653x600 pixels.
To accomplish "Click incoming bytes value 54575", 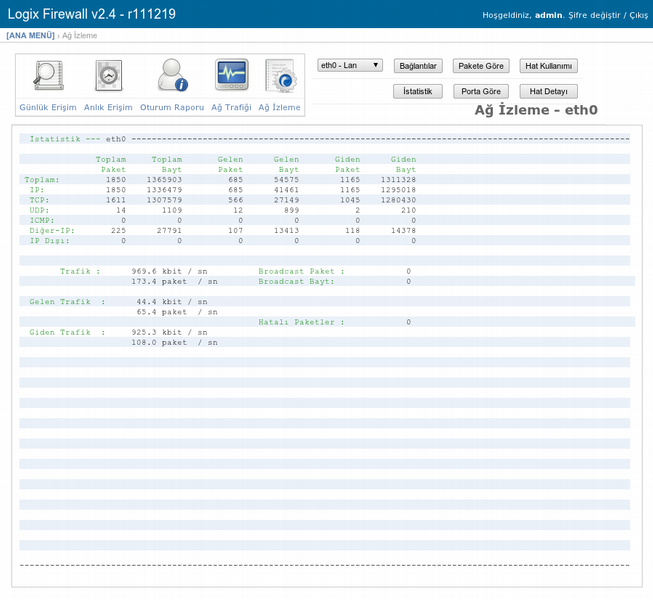I will point(286,180).
